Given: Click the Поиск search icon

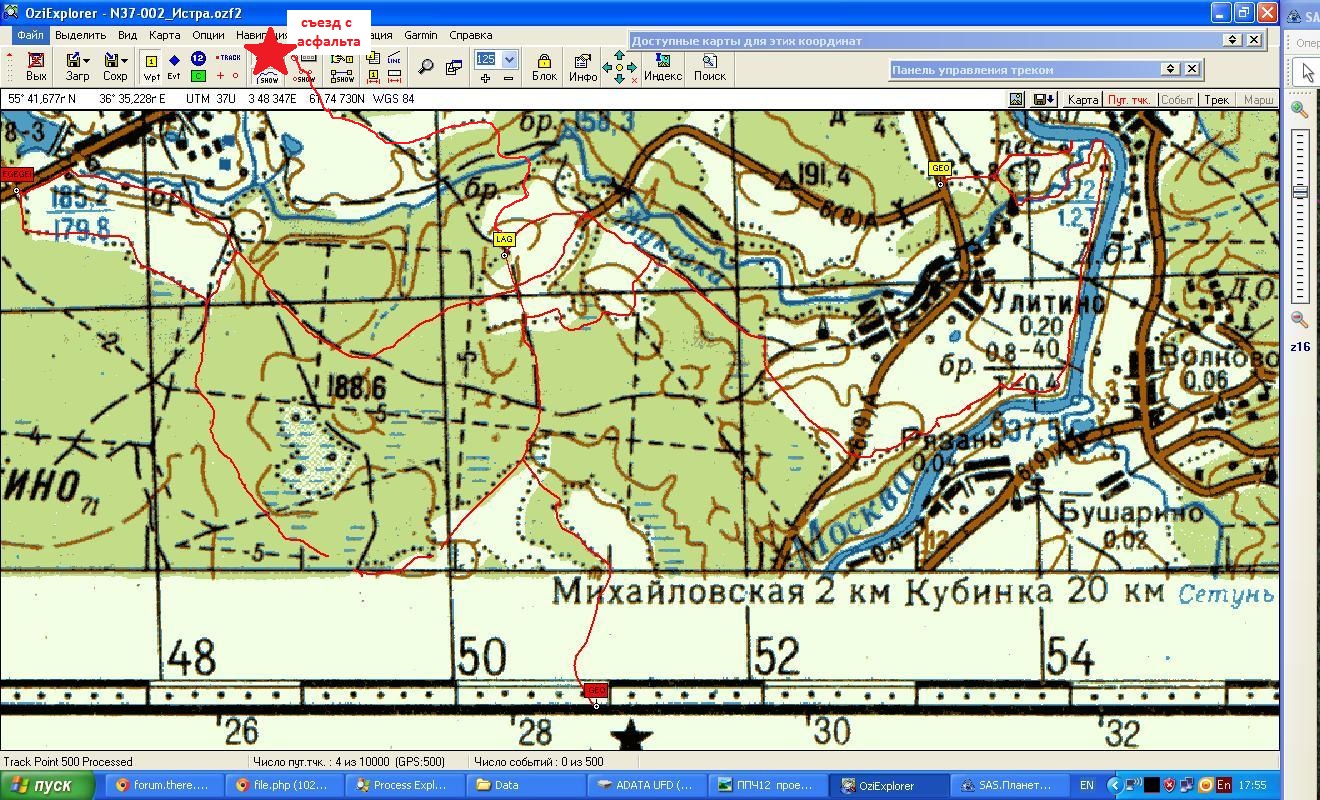Looking at the screenshot, I should coord(710,66).
